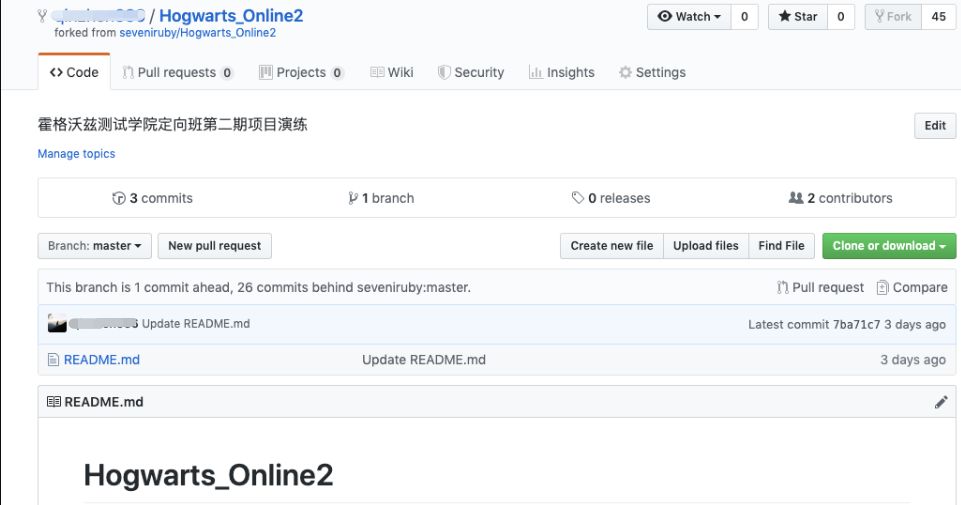Show the 2 contributors page
The image size is (961, 505).
(x=840, y=198)
